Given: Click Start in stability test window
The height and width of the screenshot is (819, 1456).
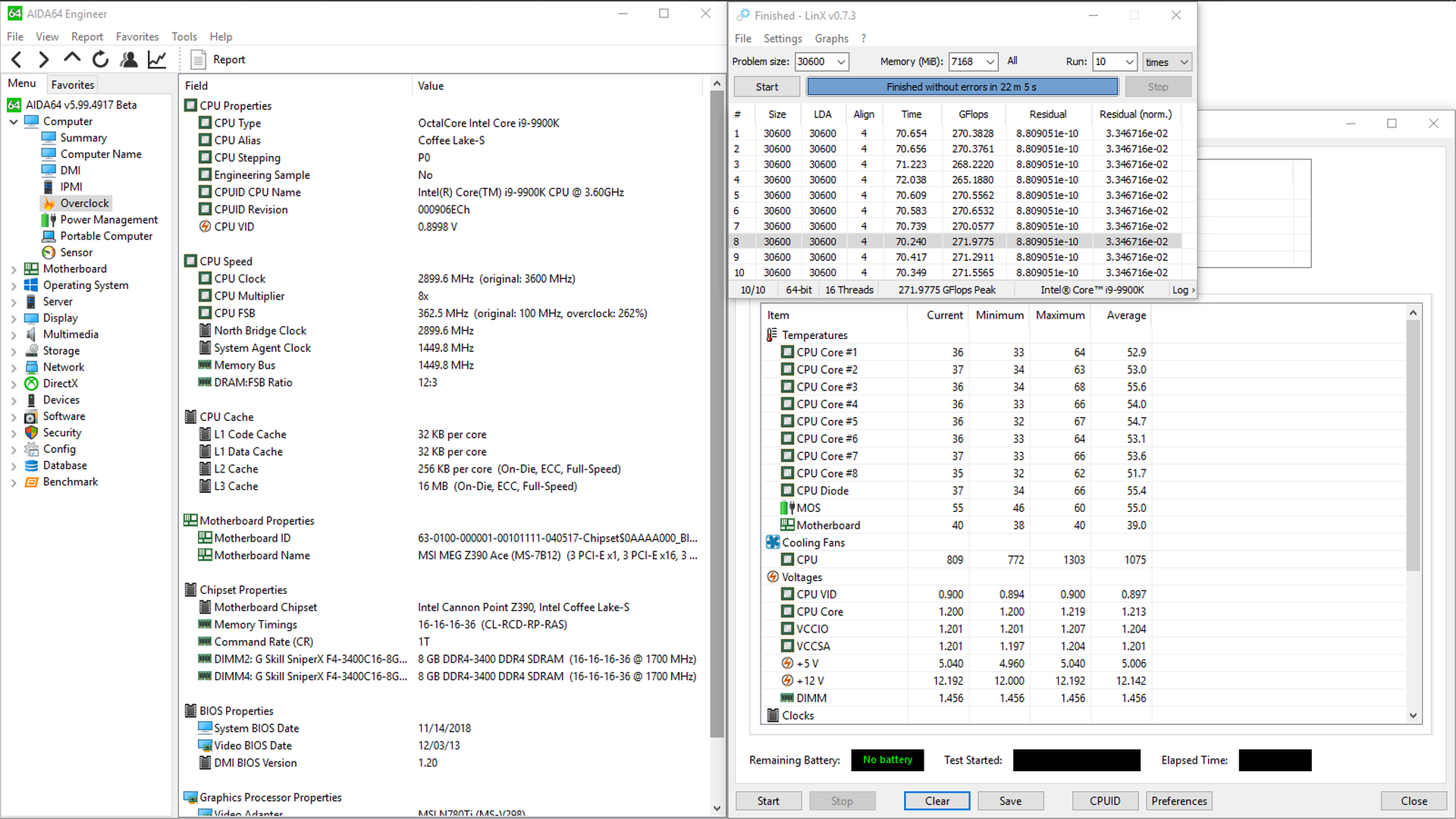Looking at the screenshot, I should (768, 801).
